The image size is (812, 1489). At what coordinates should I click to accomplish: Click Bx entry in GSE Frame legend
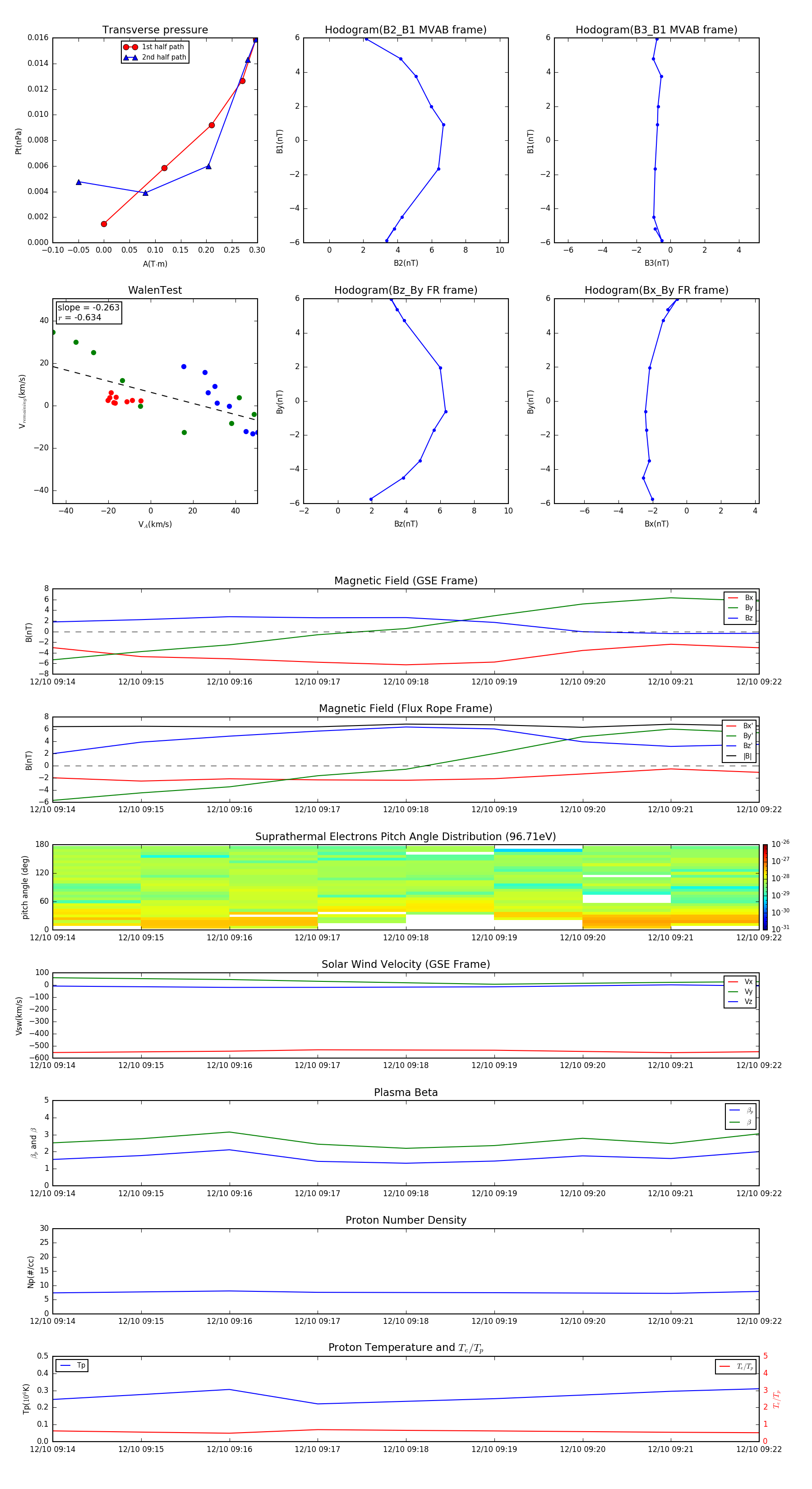pos(740,598)
